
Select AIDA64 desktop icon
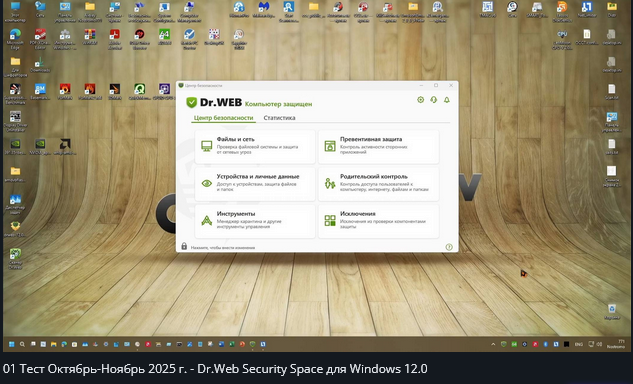[164, 37]
